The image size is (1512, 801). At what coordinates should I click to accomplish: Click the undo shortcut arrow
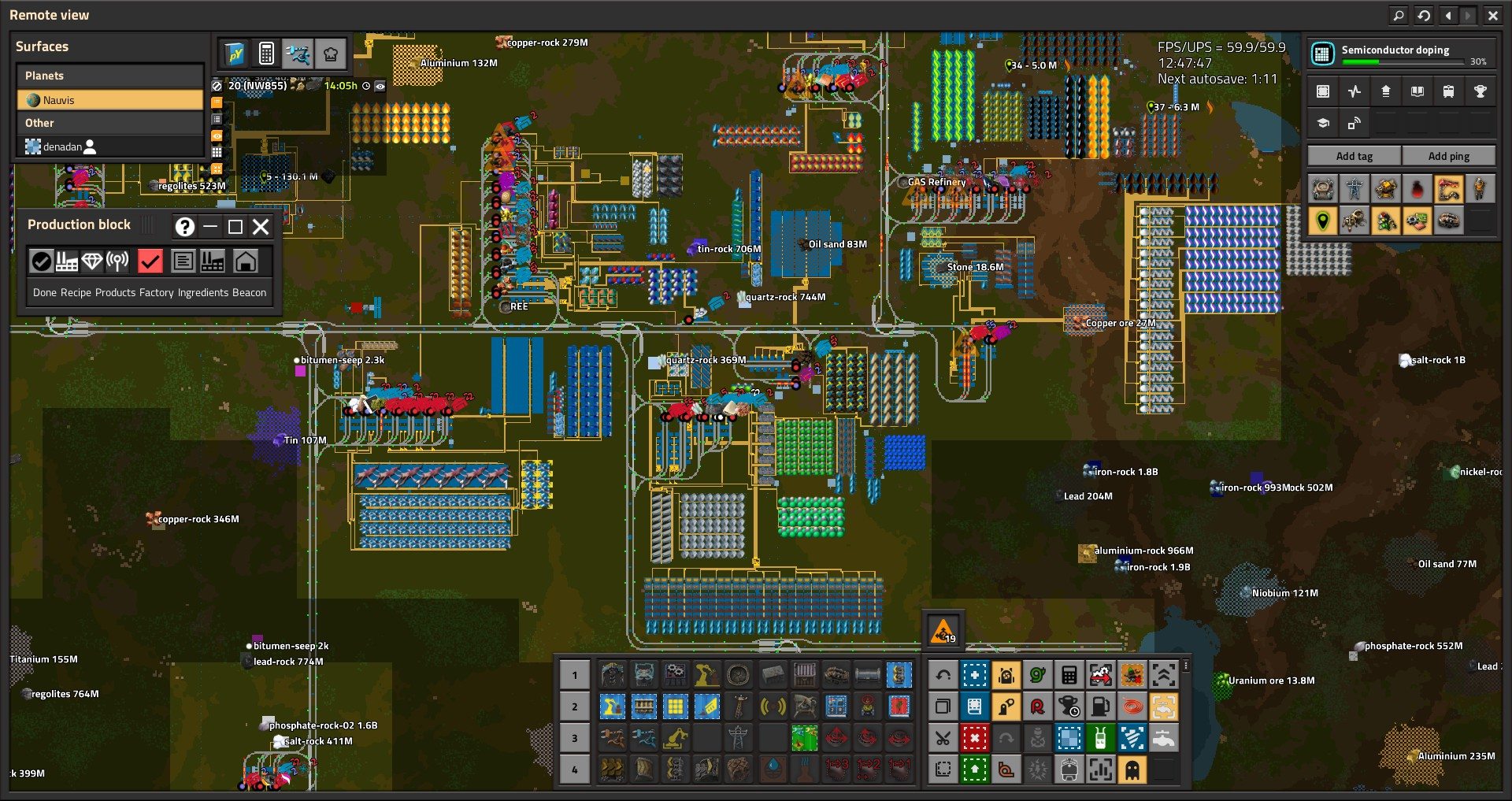click(943, 675)
